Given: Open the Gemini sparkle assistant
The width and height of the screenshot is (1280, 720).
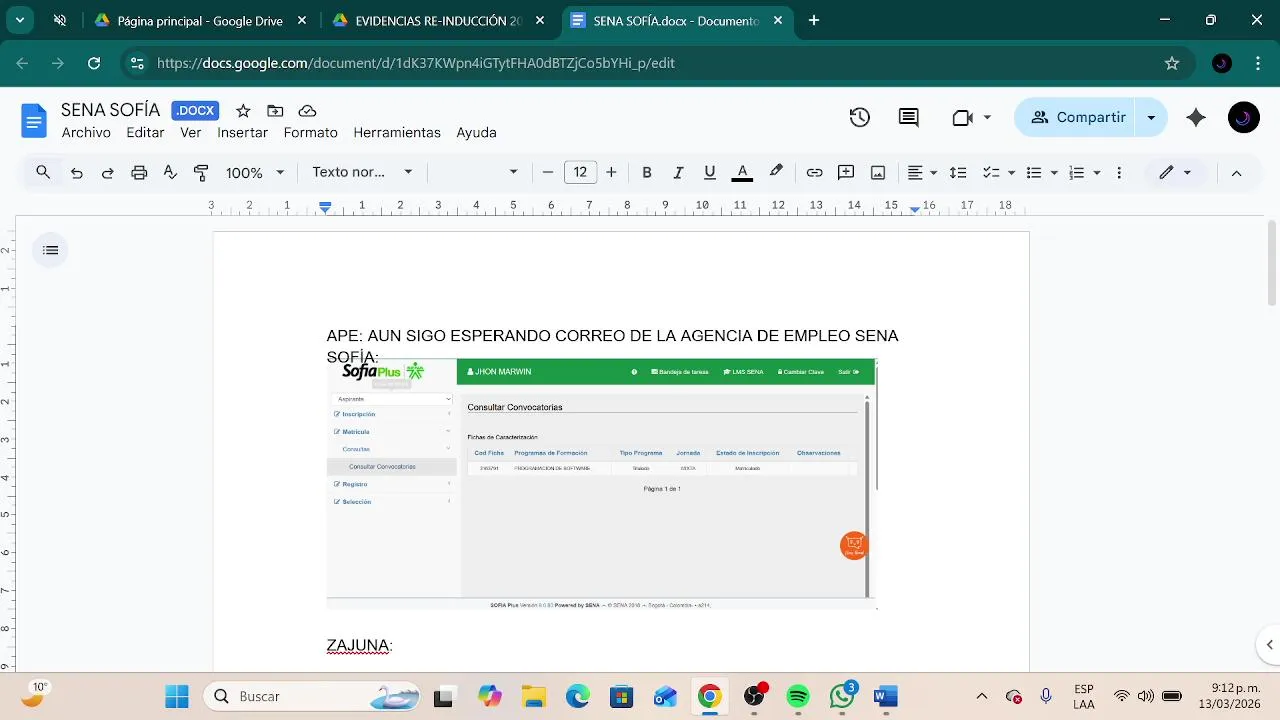Looking at the screenshot, I should [1196, 118].
